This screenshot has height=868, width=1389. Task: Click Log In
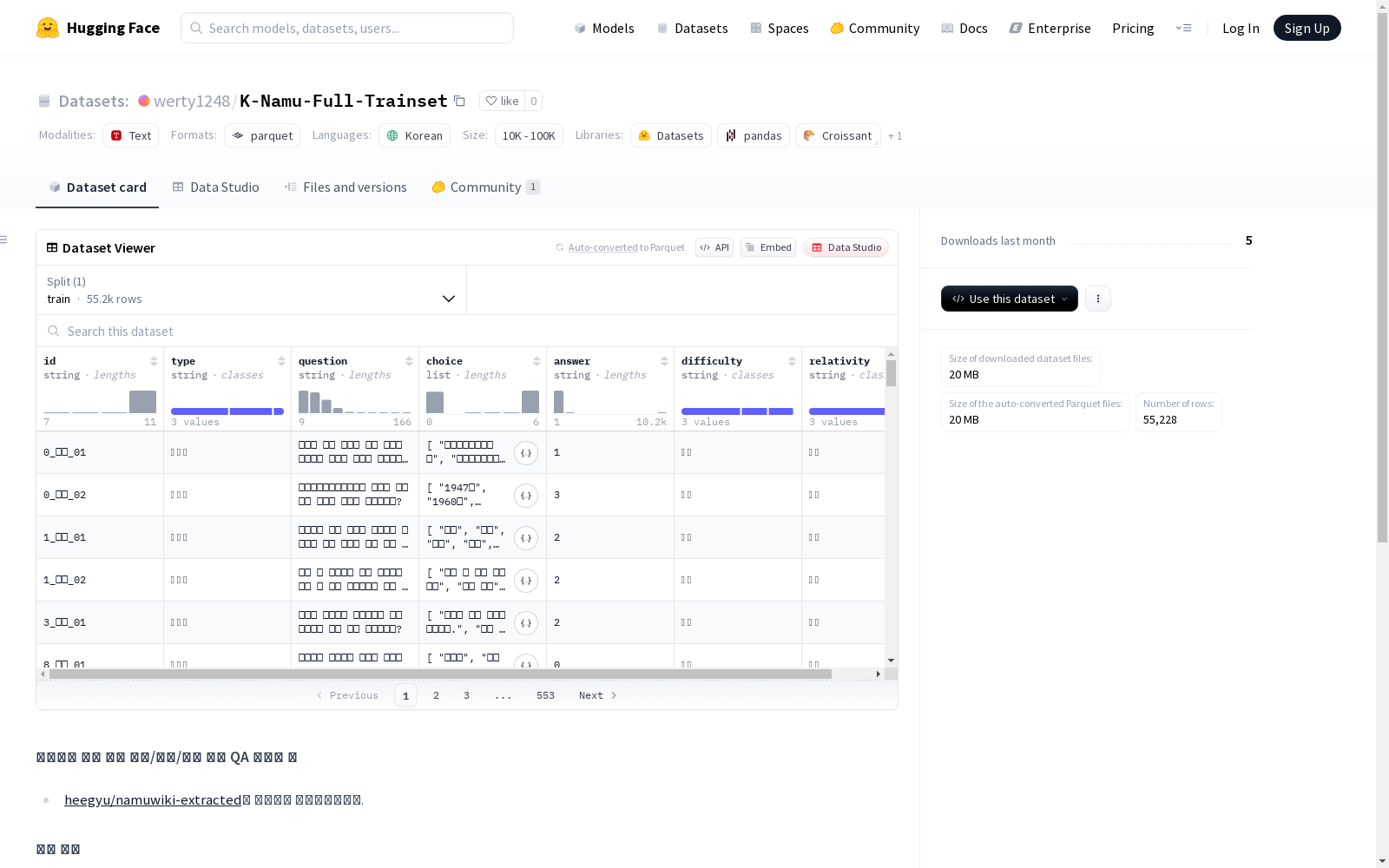pos(1241,28)
